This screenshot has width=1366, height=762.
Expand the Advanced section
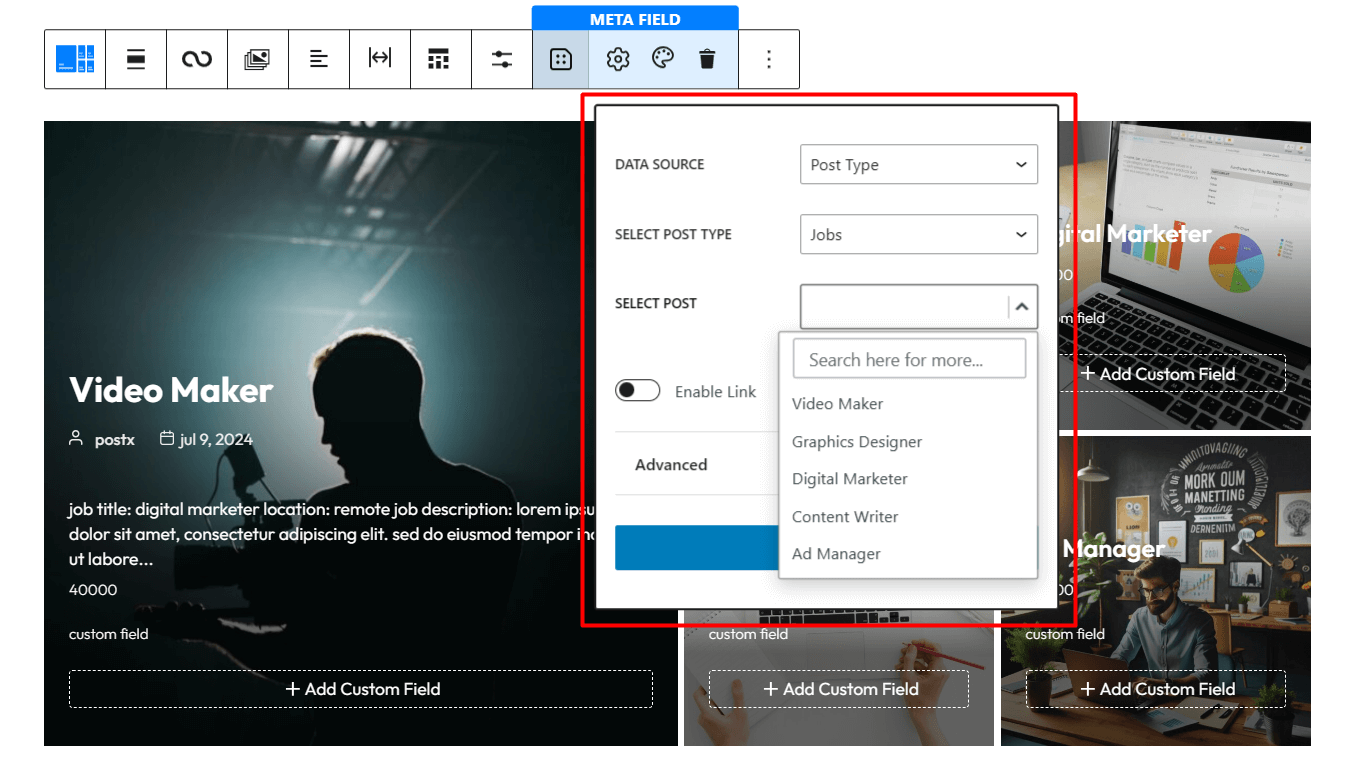tap(671, 464)
